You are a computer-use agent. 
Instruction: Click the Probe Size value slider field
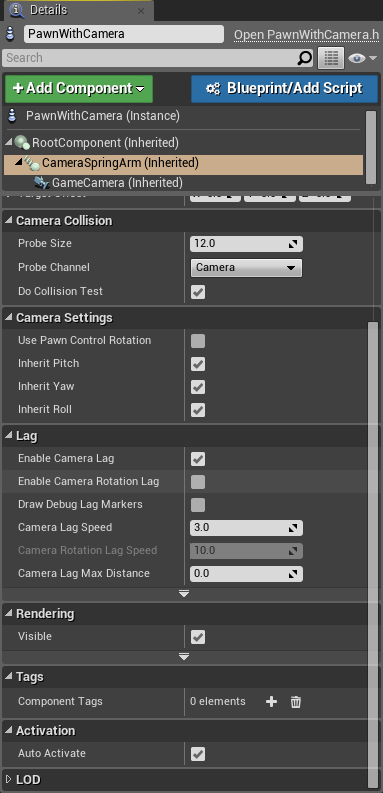pyautogui.click(x=246, y=244)
